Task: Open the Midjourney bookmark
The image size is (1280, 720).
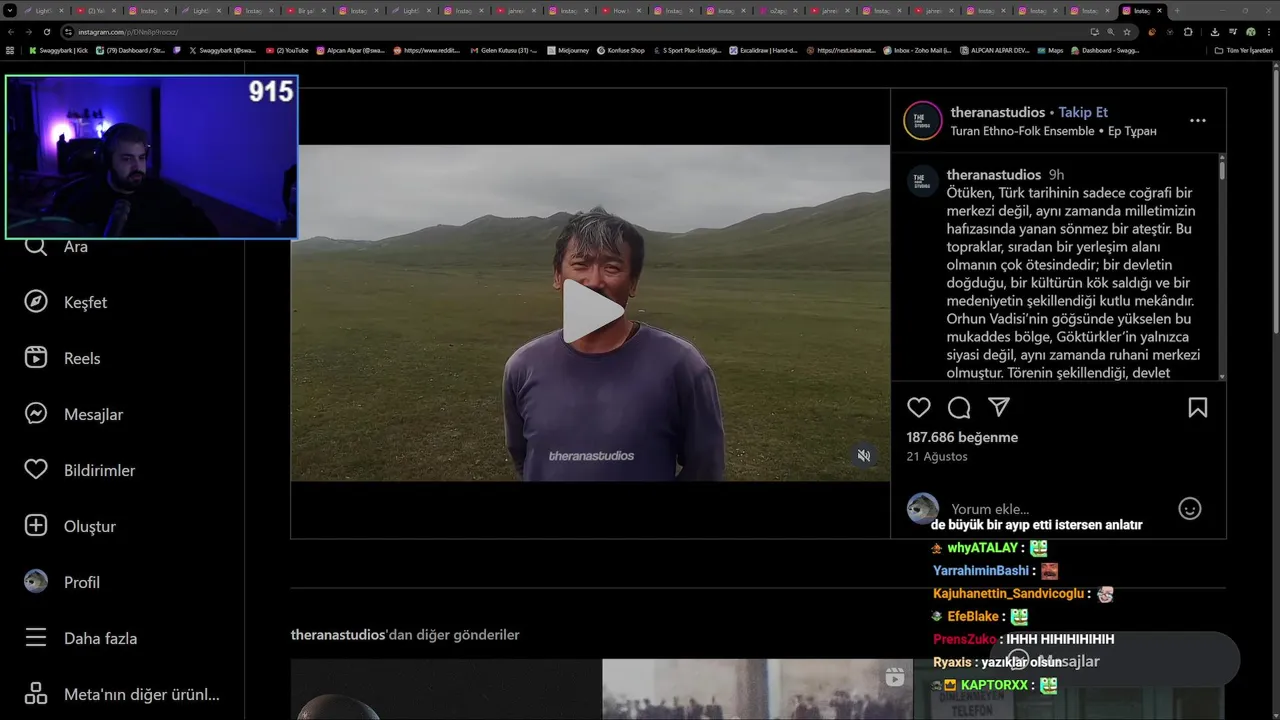Action: [x=568, y=50]
